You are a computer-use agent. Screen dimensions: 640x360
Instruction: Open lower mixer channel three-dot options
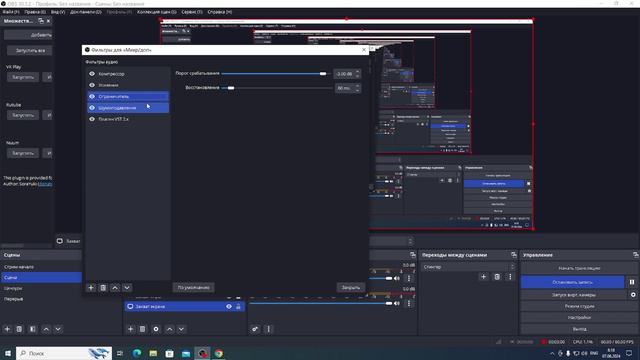(409, 303)
